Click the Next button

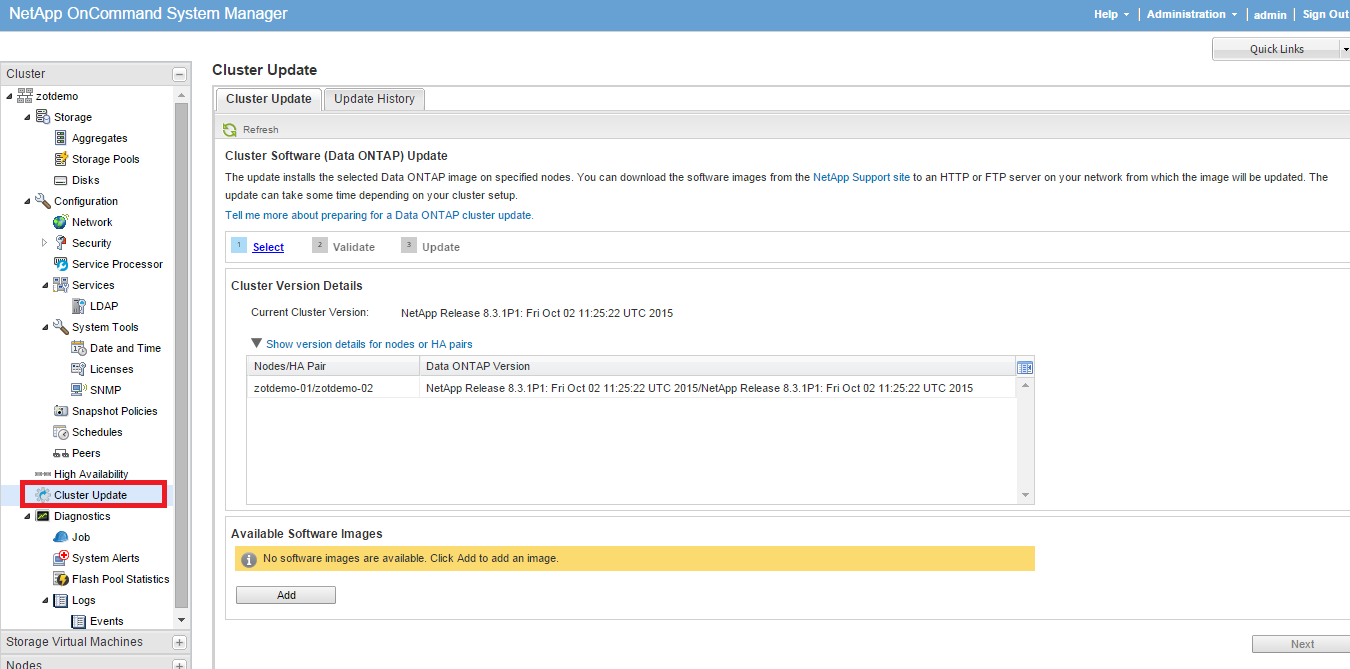(x=1302, y=644)
